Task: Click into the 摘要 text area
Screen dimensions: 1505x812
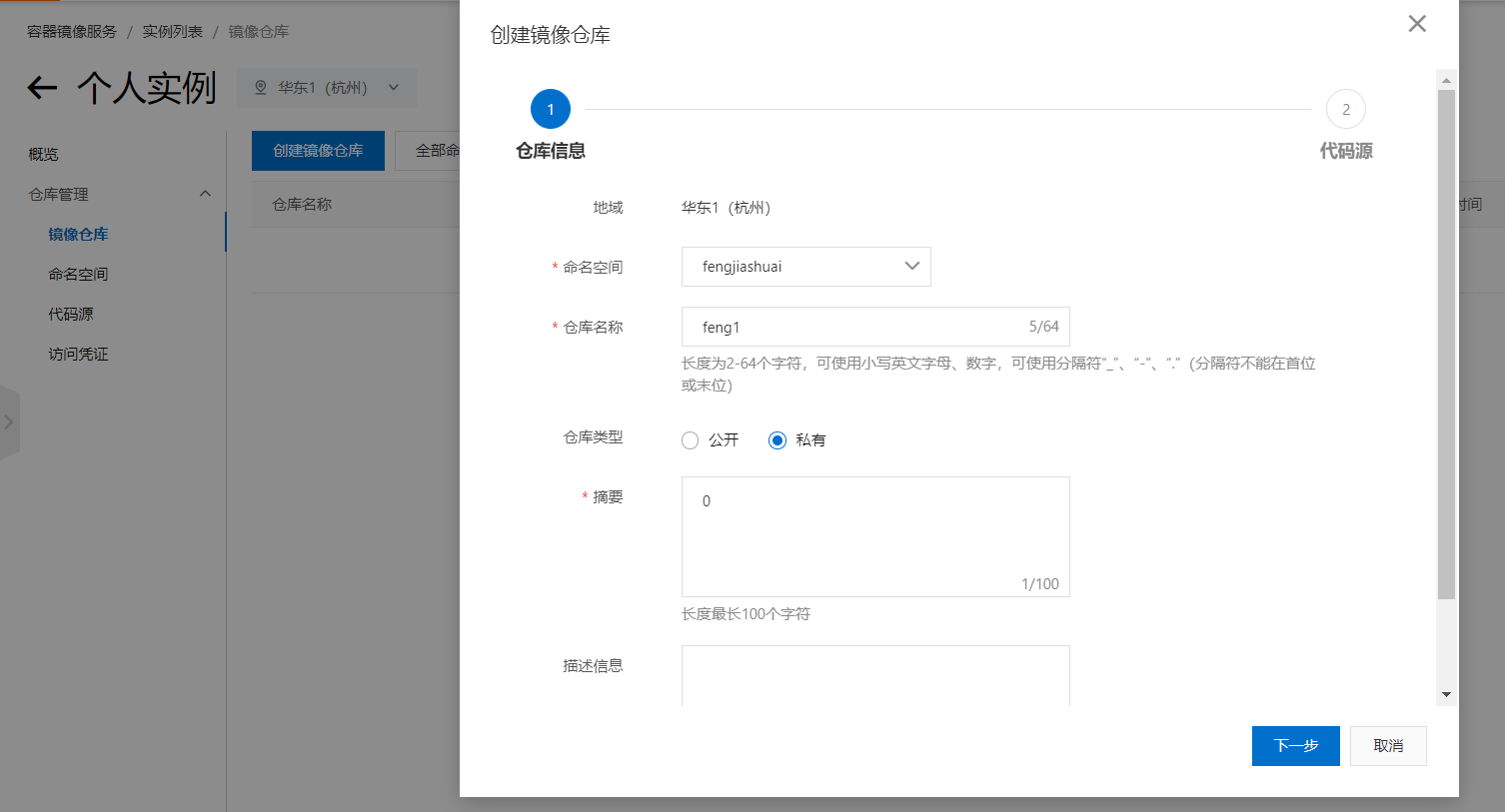Action: [x=875, y=536]
